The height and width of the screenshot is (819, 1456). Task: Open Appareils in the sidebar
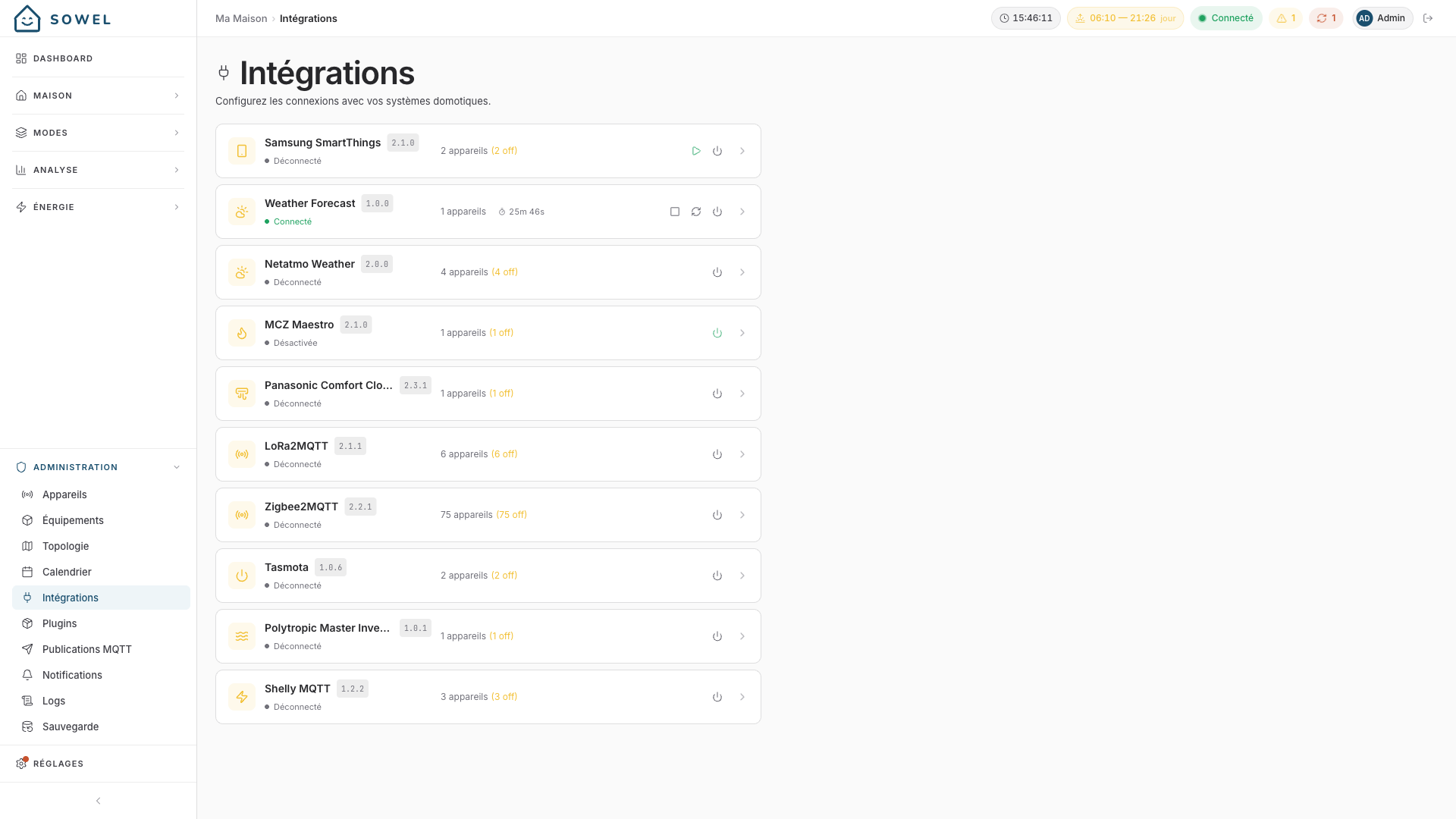pyautogui.click(x=101, y=494)
